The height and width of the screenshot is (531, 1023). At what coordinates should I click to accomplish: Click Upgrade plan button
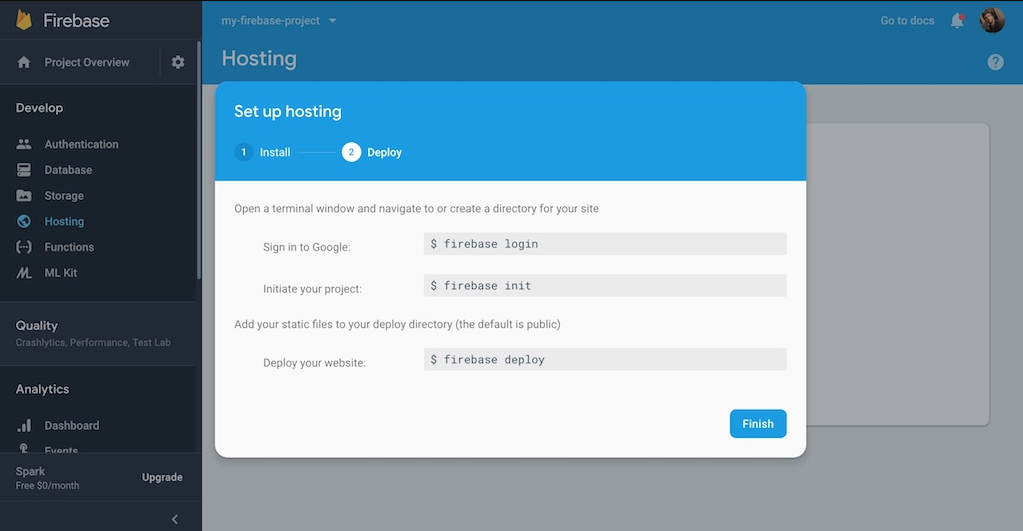(x=162, y=477)
